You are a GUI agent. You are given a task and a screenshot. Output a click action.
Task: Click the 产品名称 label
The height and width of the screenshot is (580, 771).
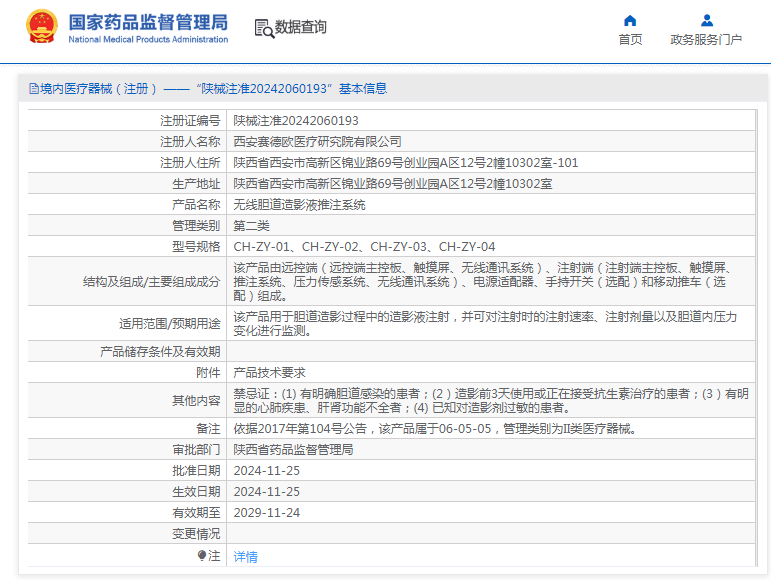(x=196, y=204)
